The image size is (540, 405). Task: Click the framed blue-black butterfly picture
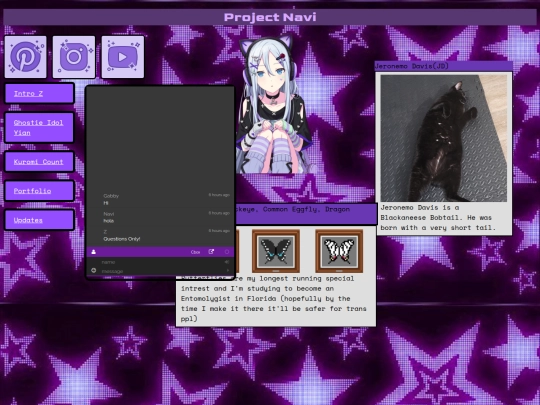(276, 251)
